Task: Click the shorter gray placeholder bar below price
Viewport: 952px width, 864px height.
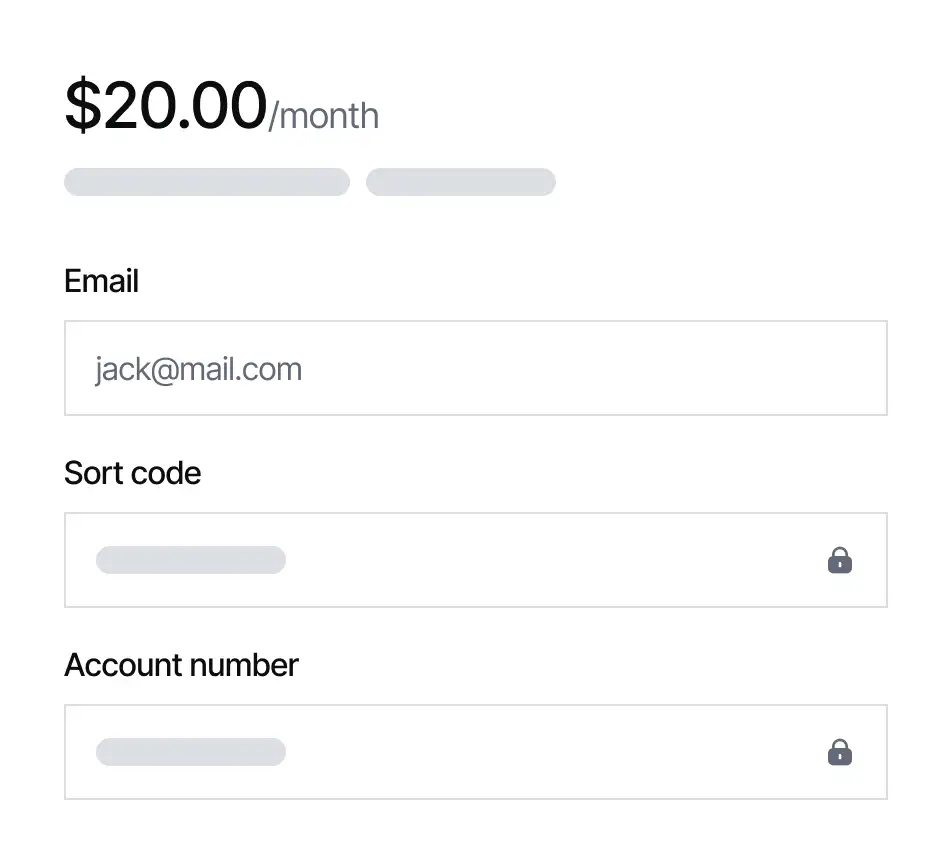Action: tap(461, 182)
